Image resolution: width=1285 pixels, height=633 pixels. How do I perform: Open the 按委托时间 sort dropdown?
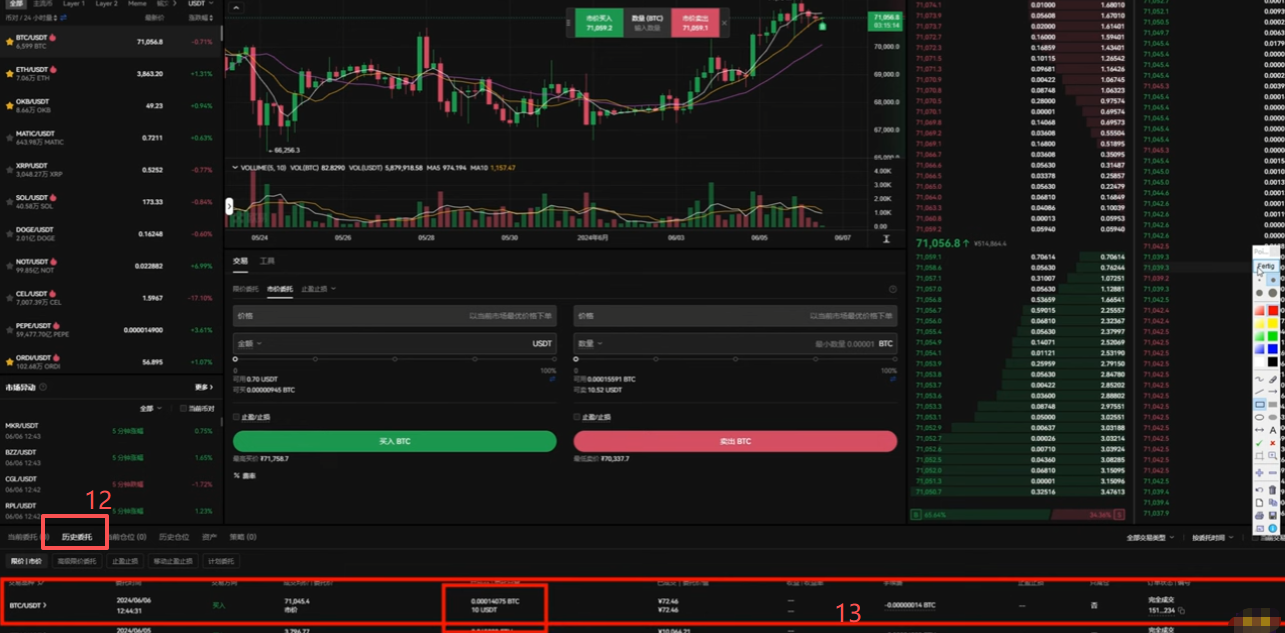click(1211, 538)
